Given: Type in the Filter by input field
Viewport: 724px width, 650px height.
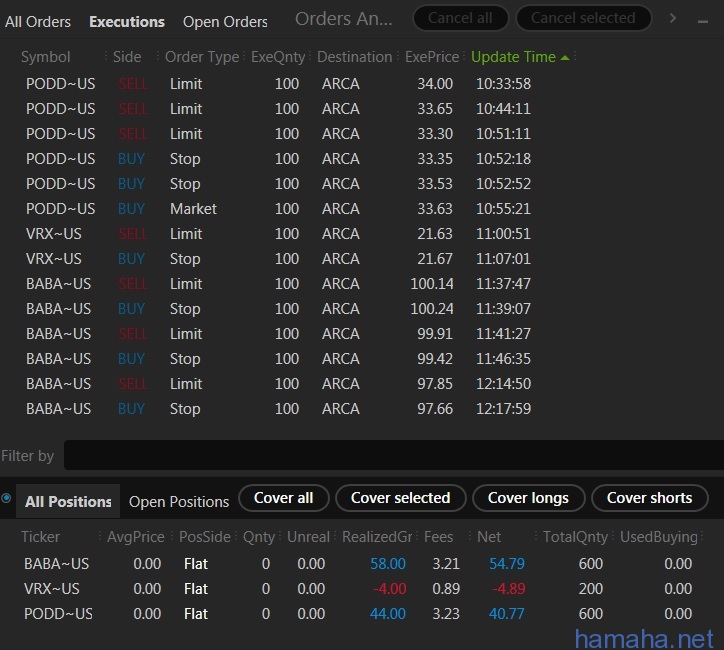Looking at the screenshot, I should pos(390,455).
